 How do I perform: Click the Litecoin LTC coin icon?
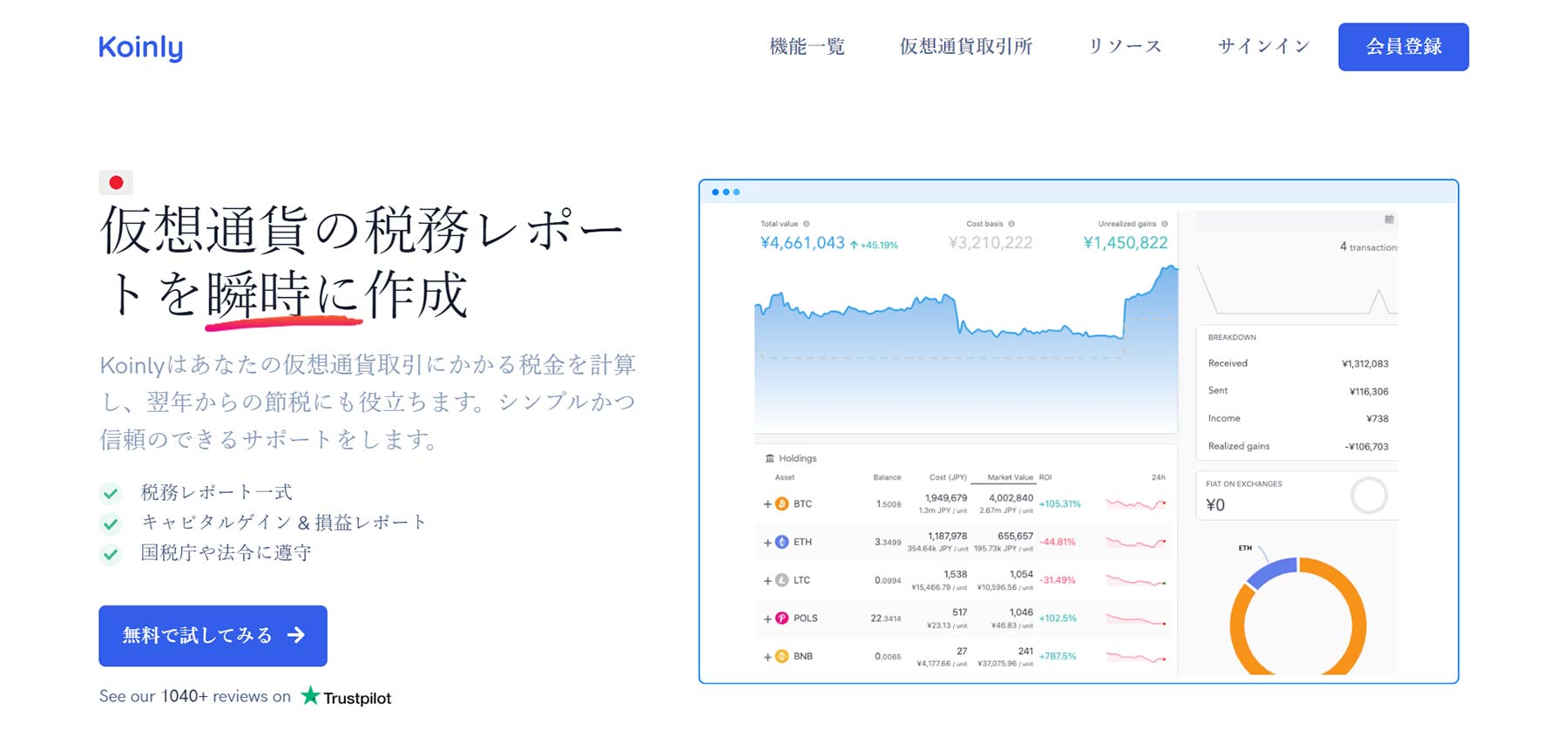781,580
